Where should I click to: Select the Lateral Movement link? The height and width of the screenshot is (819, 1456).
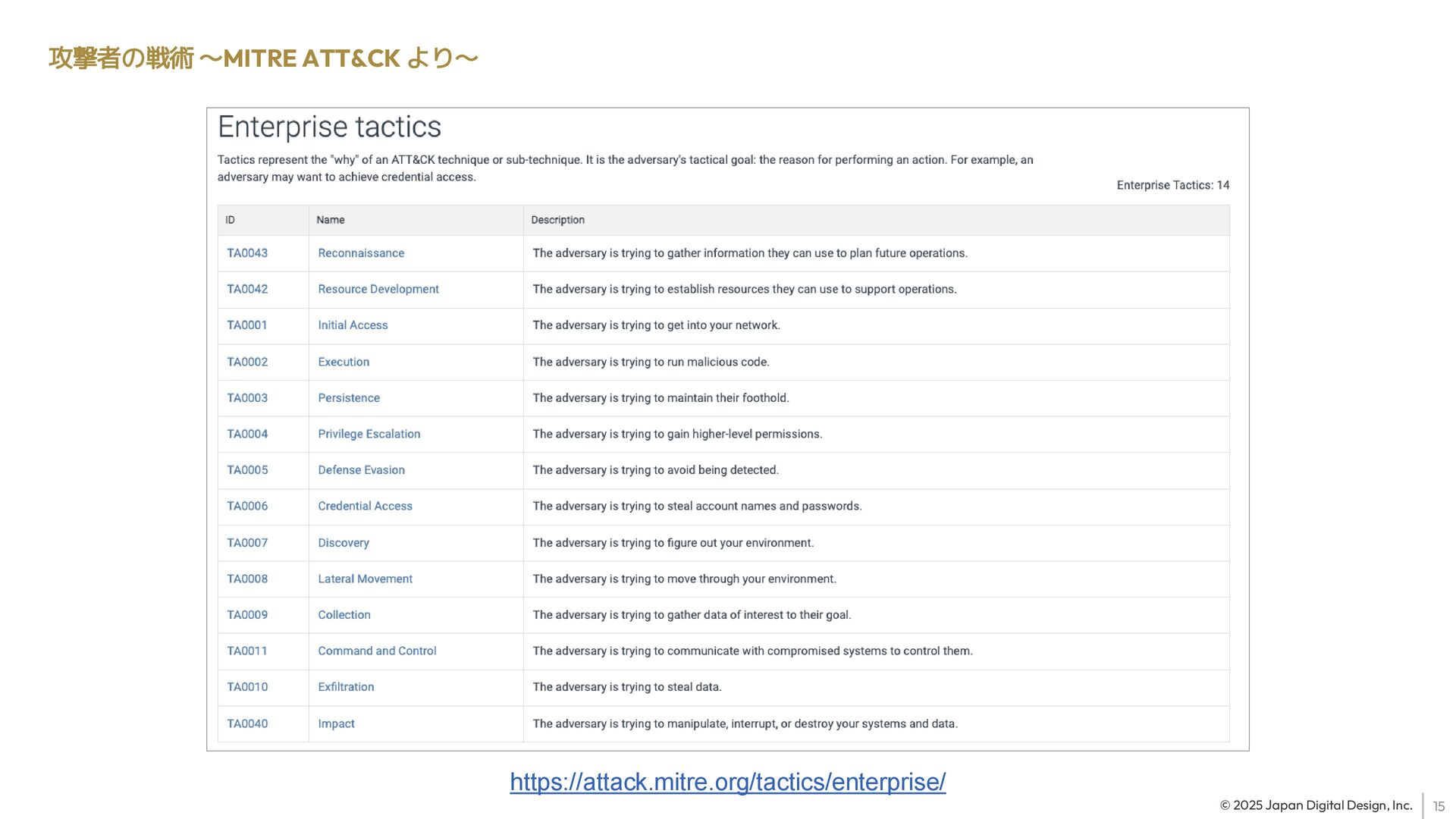[x=365, y=579]
